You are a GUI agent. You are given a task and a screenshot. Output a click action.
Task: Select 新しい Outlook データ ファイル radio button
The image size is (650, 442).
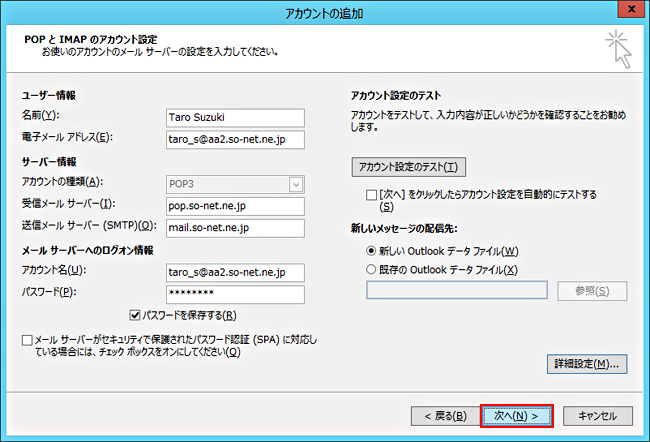click(373, 250)
